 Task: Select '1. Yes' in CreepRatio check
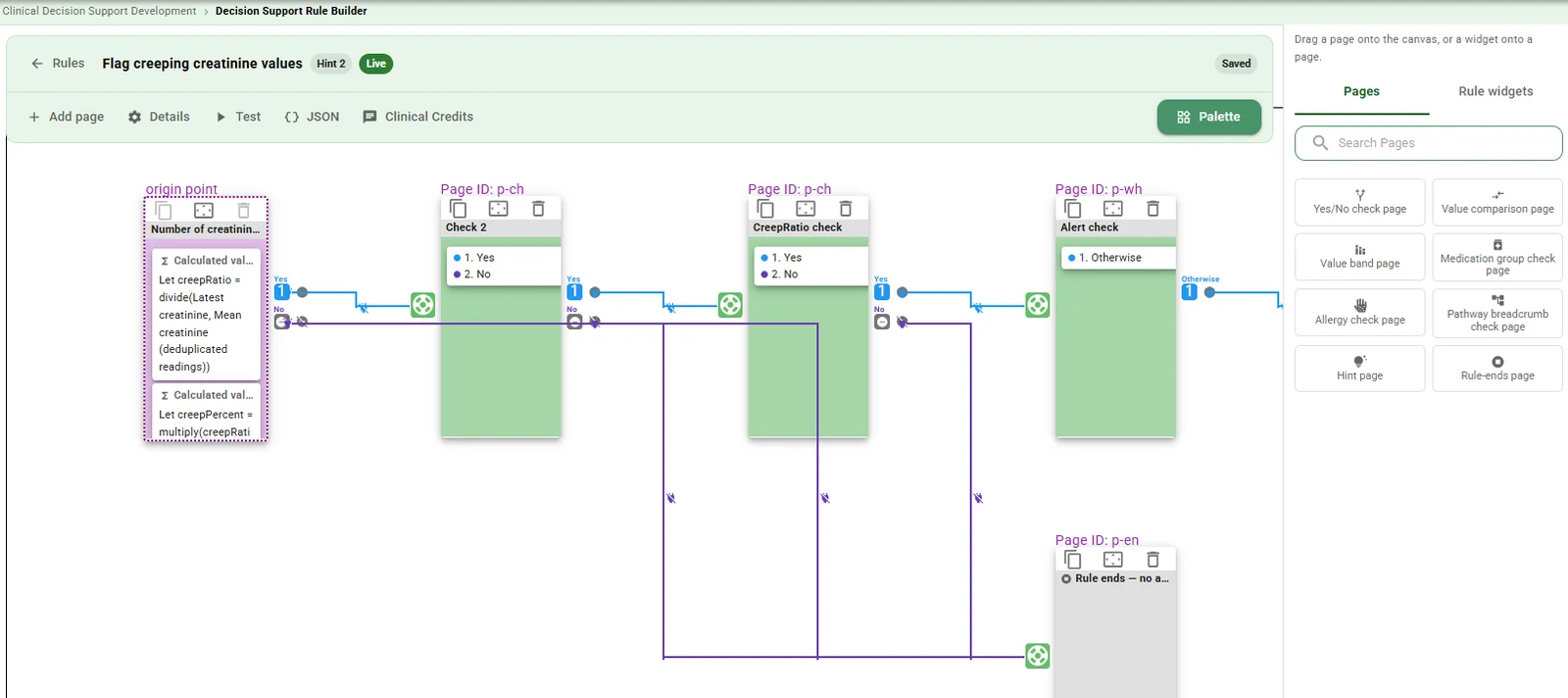tap(811, 258)
